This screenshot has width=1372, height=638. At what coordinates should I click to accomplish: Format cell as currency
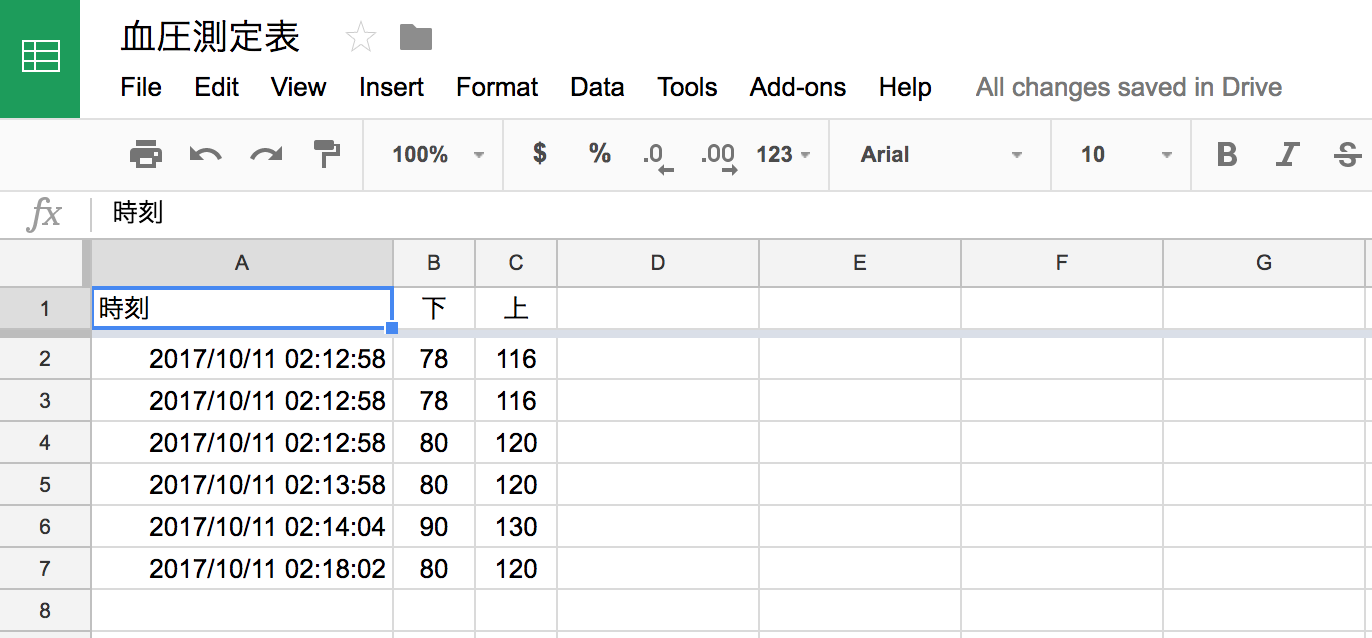pyautogui.click(x=540, y=154)
